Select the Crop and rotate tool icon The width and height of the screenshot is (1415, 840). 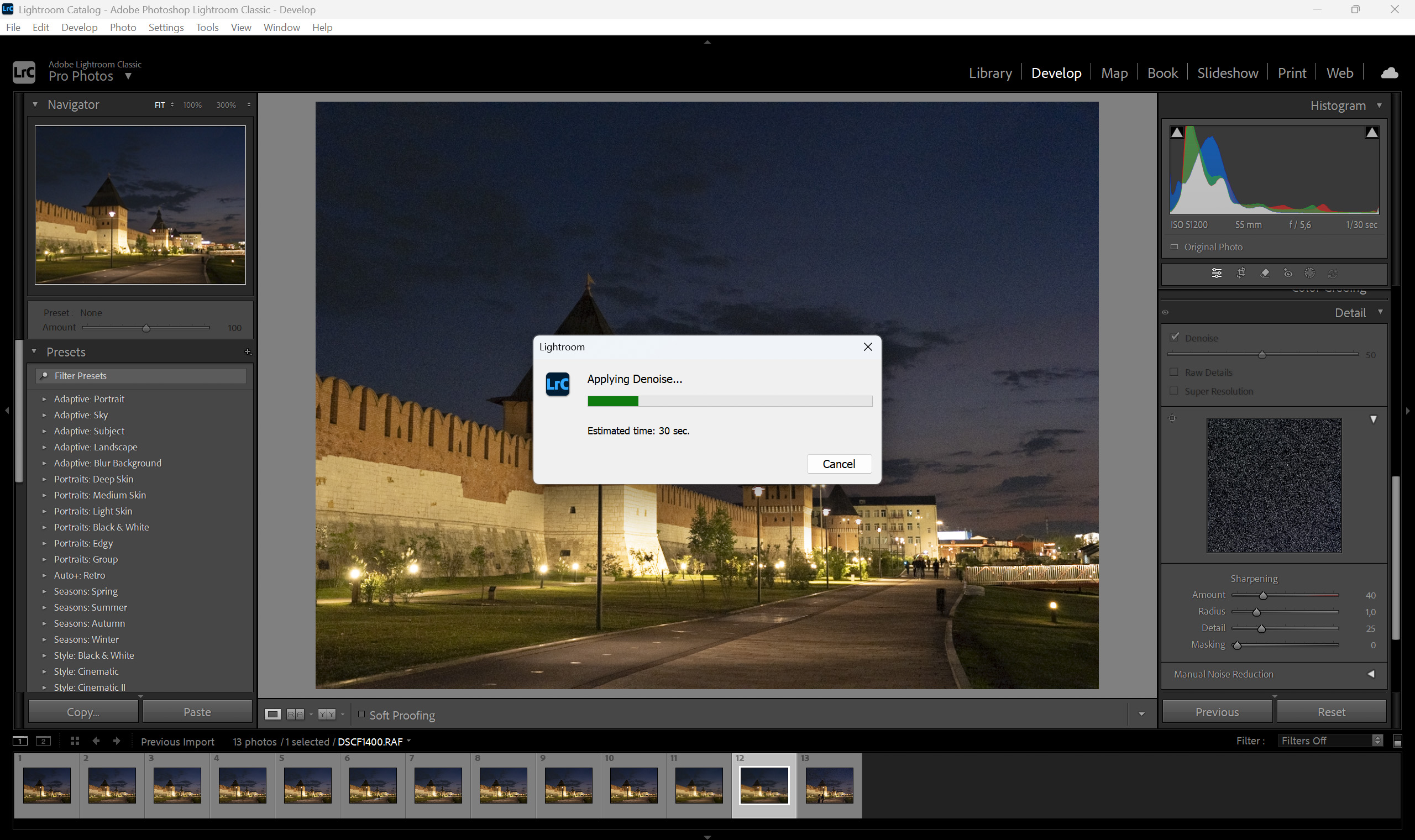(x=1241, y=273)
